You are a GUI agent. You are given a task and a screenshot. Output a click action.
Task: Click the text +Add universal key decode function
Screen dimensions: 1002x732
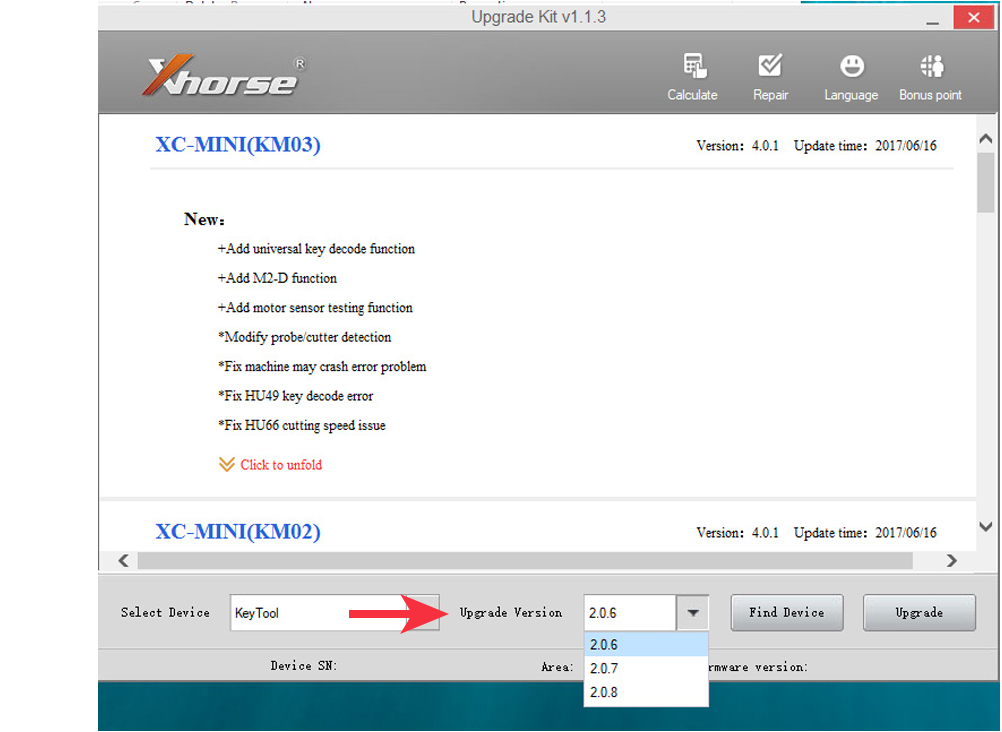316,249
